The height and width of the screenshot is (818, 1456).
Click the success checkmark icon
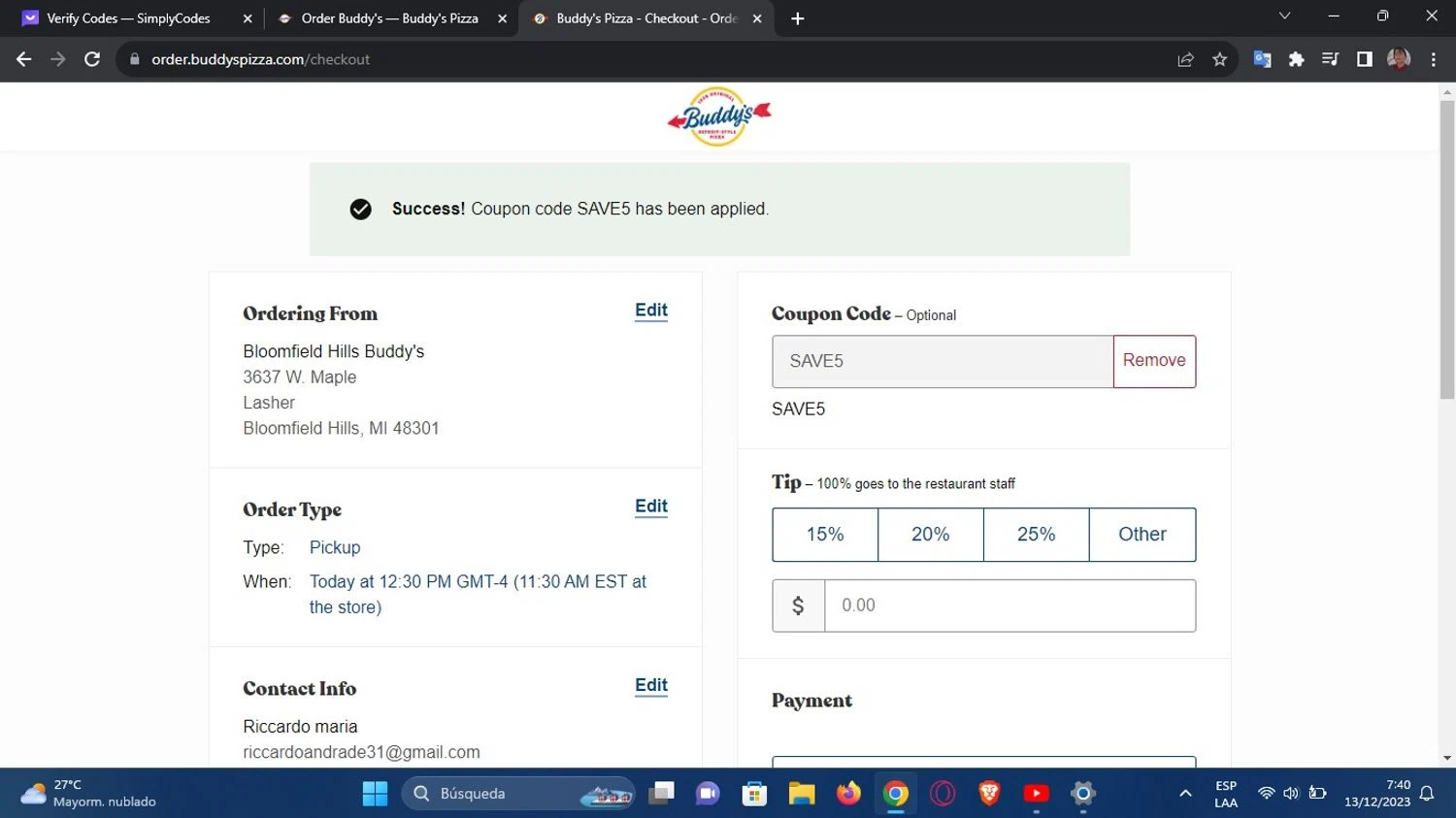pos(360,210)
